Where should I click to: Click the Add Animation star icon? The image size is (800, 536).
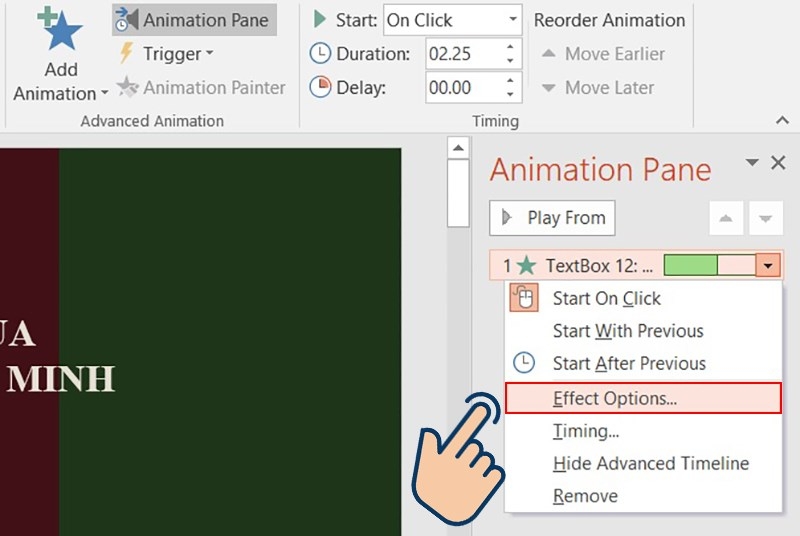(x=60, y=29)
